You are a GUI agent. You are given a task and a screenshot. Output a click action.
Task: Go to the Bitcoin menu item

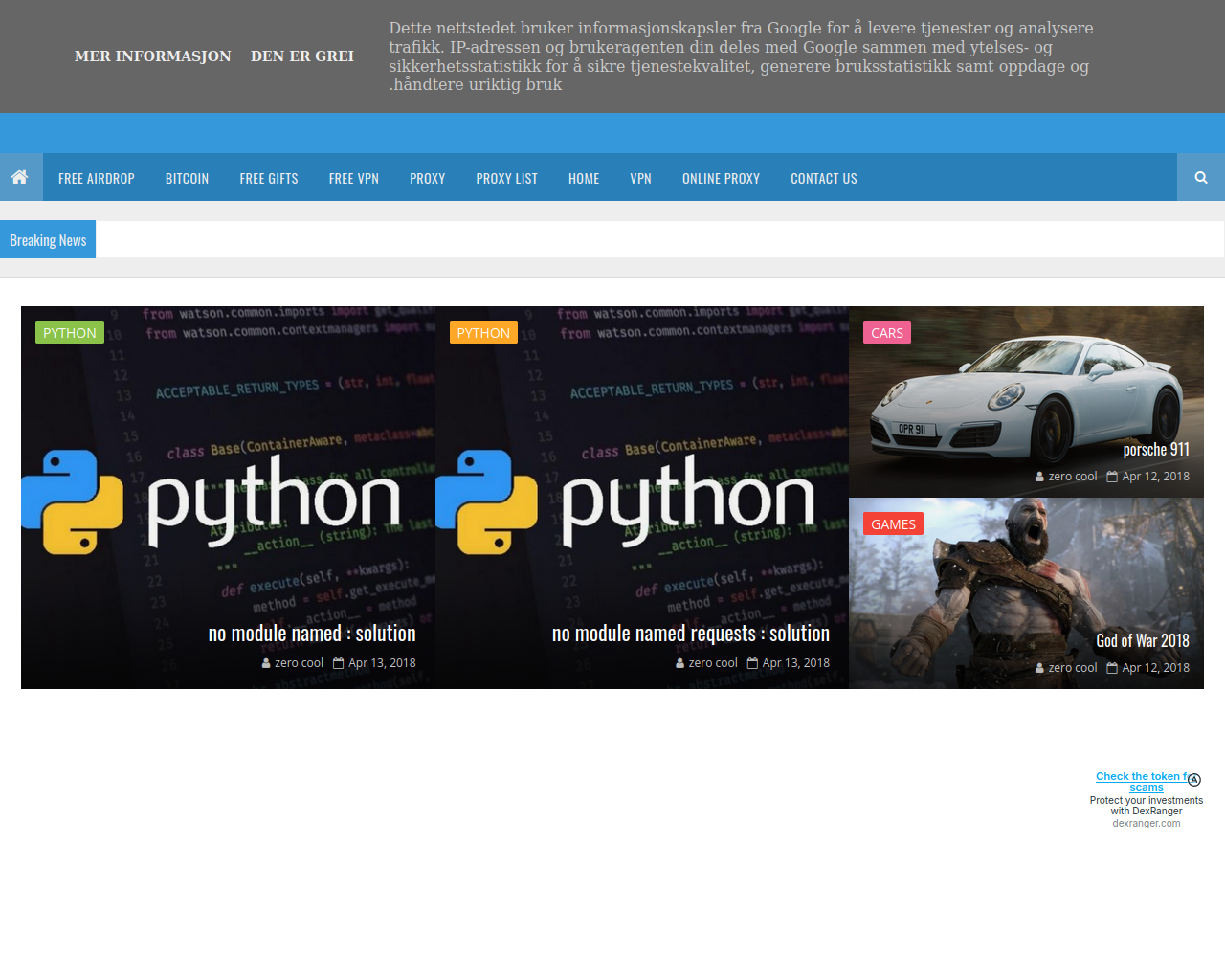(x=187, y=178)
